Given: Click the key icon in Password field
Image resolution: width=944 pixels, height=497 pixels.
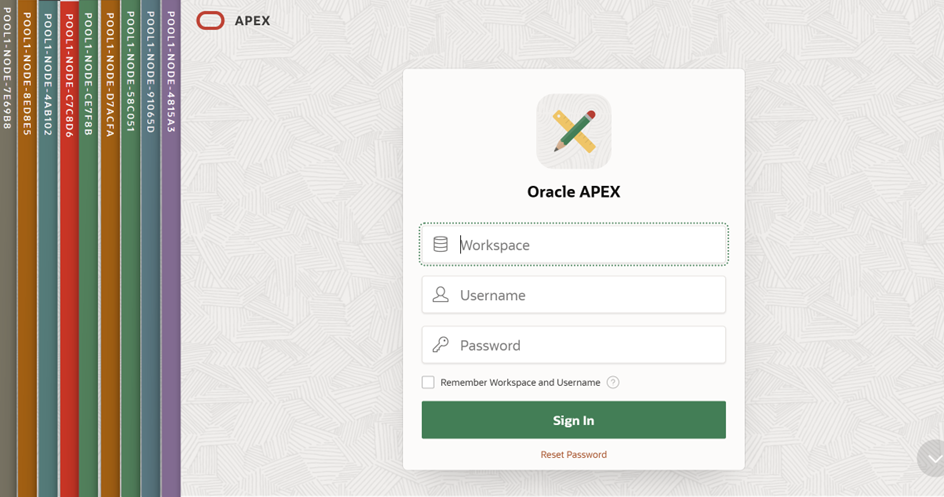Looking at the screenshot, I should tap(441, 345).
